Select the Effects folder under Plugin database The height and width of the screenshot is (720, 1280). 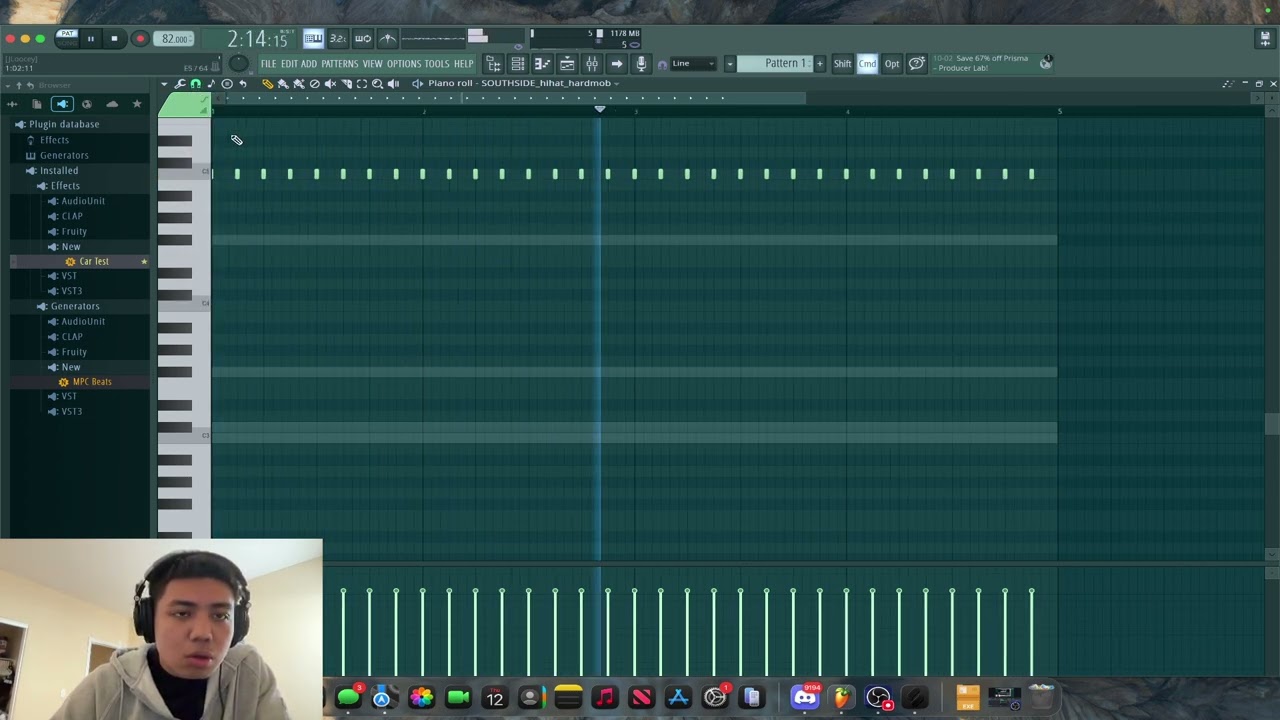[x=54, y=140]
